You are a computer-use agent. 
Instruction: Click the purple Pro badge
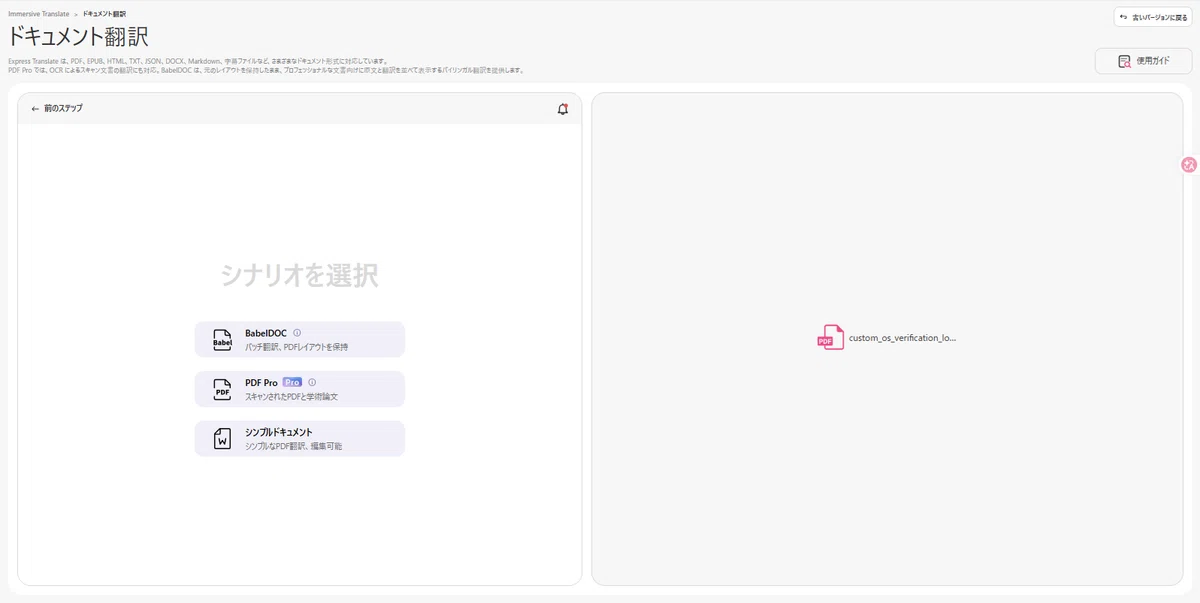click(x=292, y=382)
